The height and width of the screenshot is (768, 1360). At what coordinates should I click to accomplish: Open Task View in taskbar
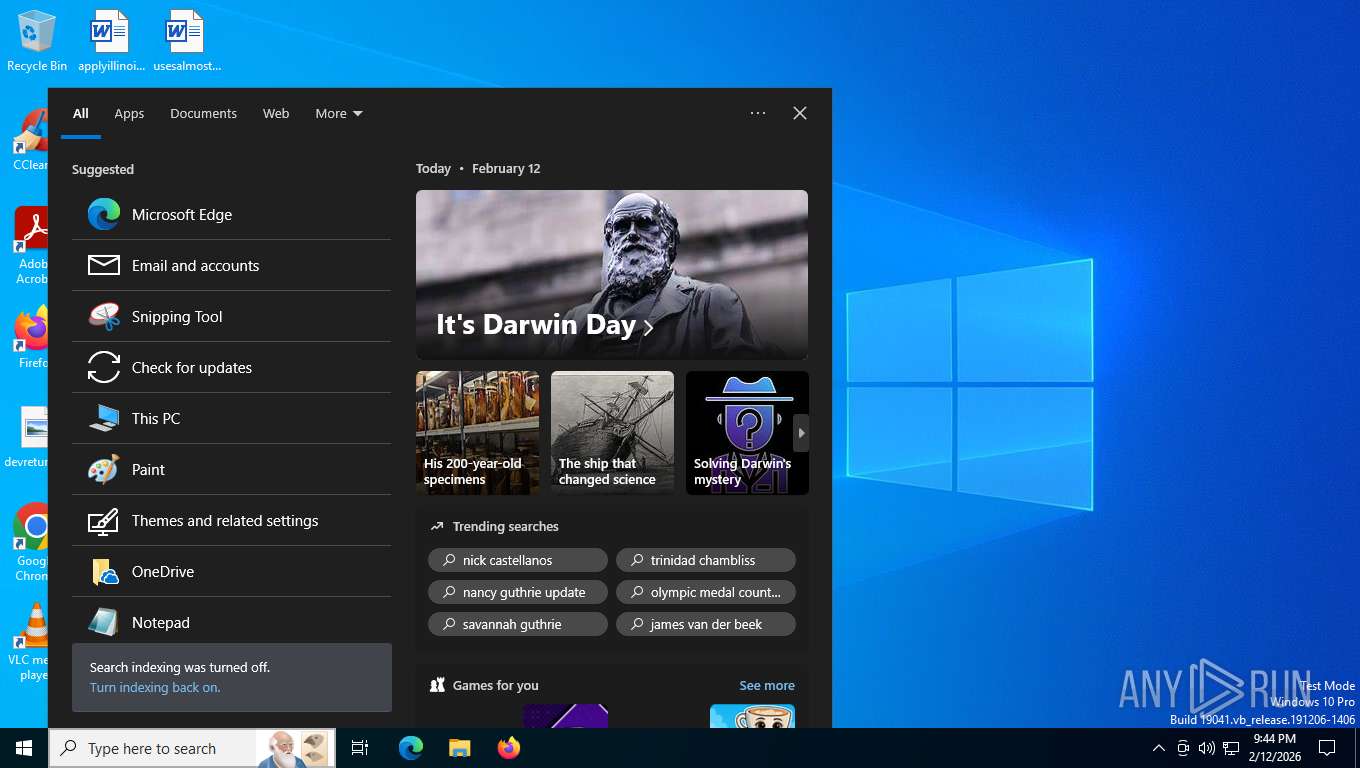[360, 748]
